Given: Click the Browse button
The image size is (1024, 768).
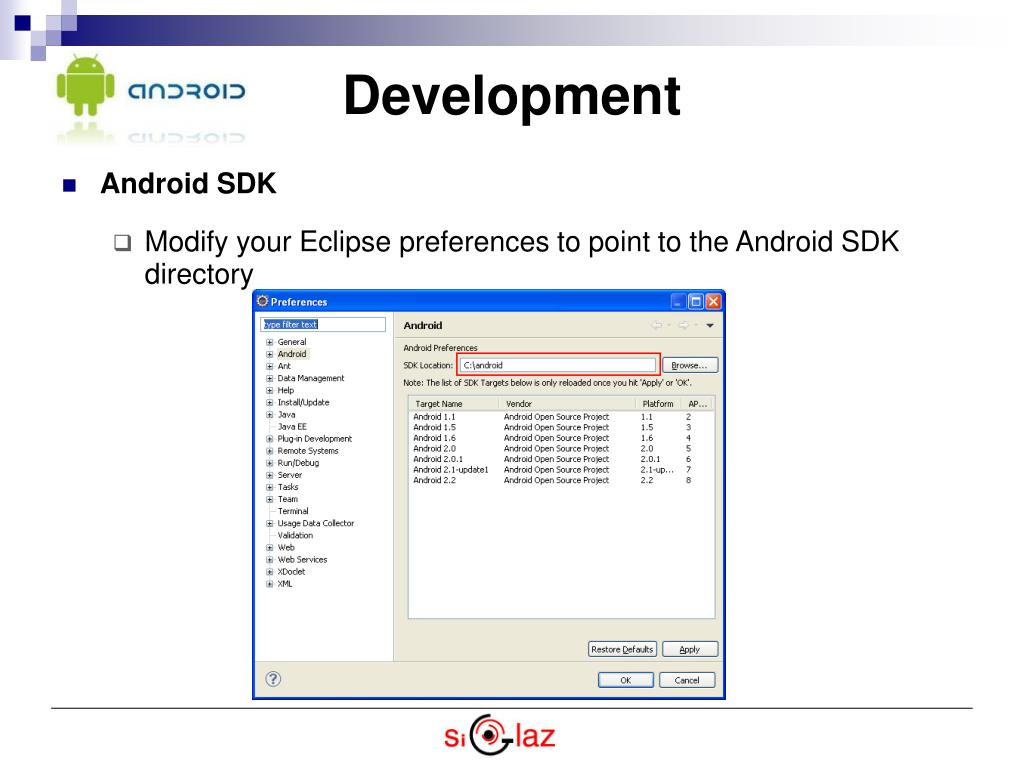Looking at the screenshot, I should tap(690, 365).
